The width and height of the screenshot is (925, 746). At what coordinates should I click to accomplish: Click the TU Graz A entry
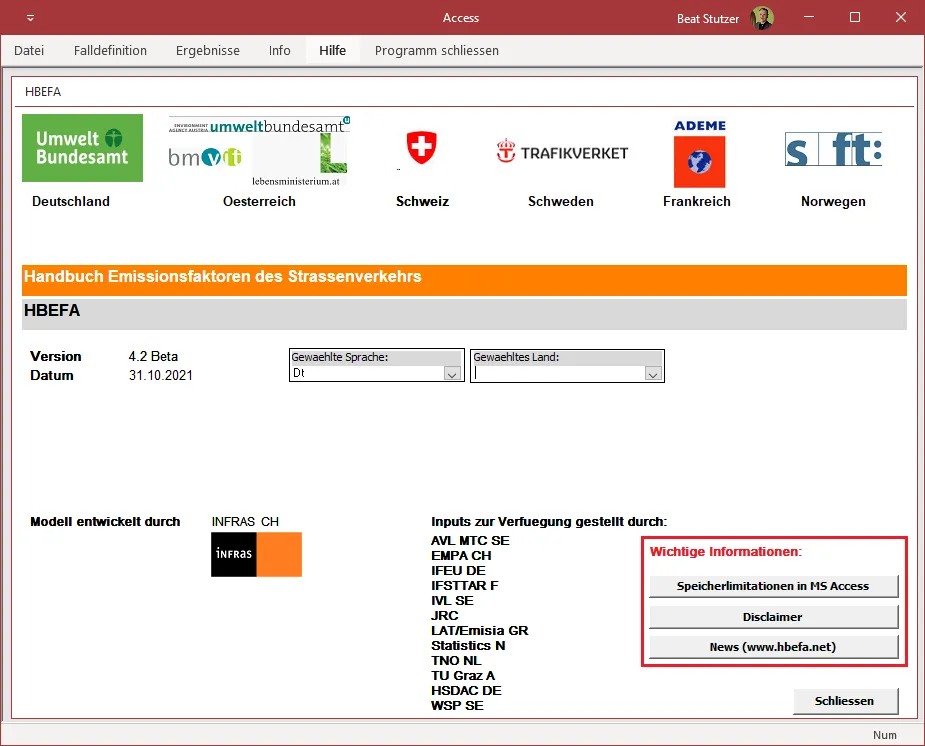(463, 676)
